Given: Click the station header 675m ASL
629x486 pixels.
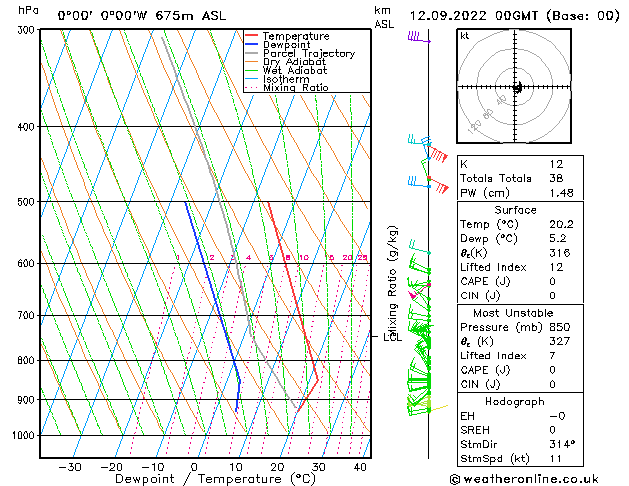Looking at the screenshot, I should click(191, 16).
